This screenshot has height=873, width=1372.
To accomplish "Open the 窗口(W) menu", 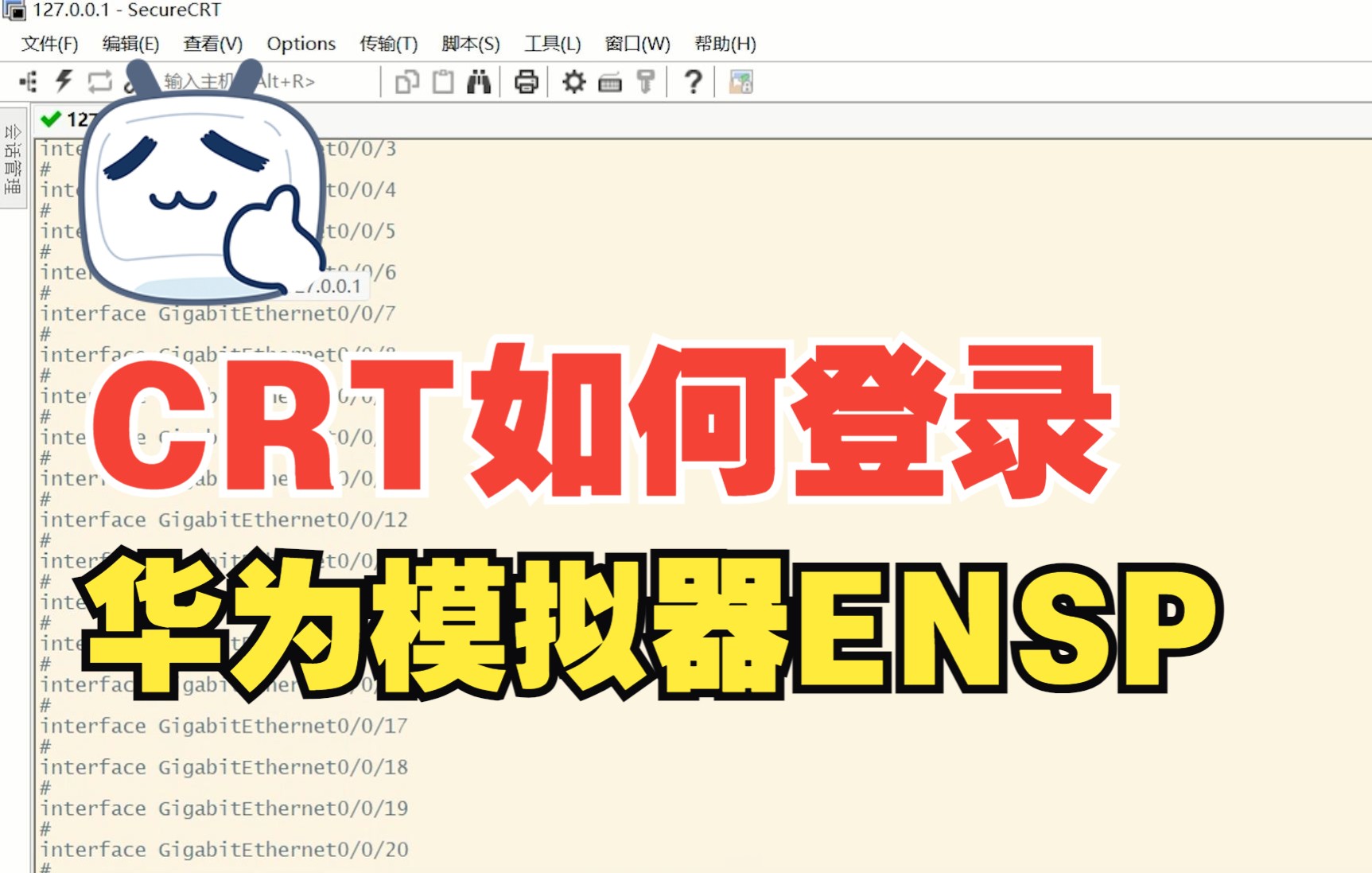I will click(x=638, y=44).
